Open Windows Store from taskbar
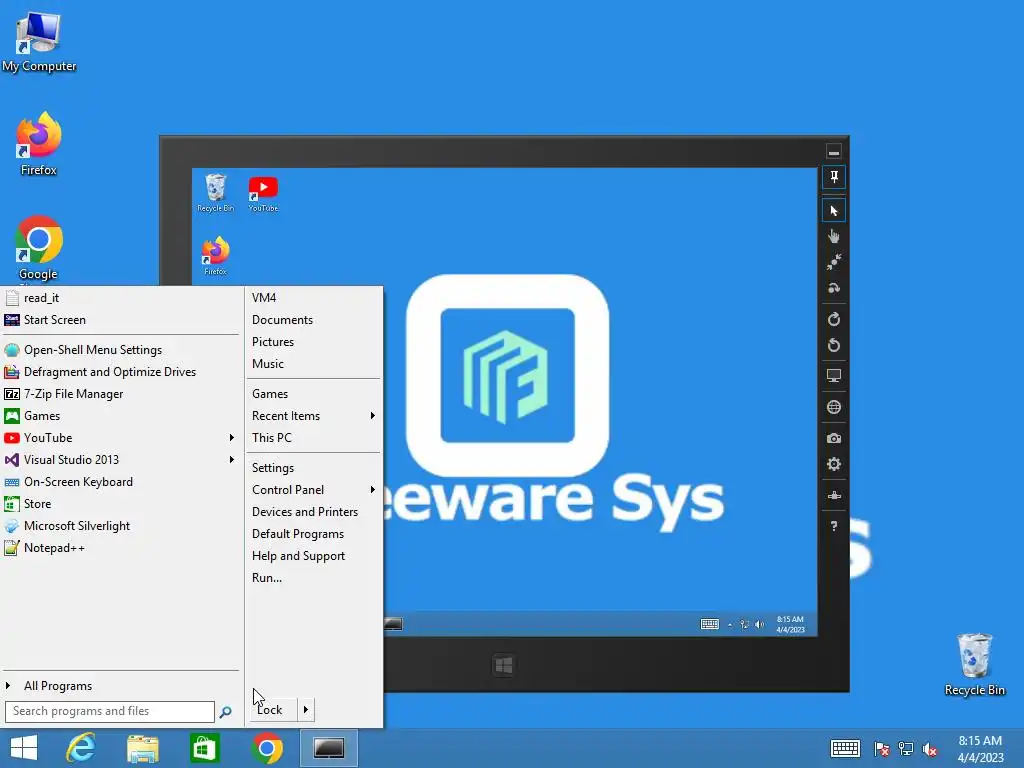 204,748
